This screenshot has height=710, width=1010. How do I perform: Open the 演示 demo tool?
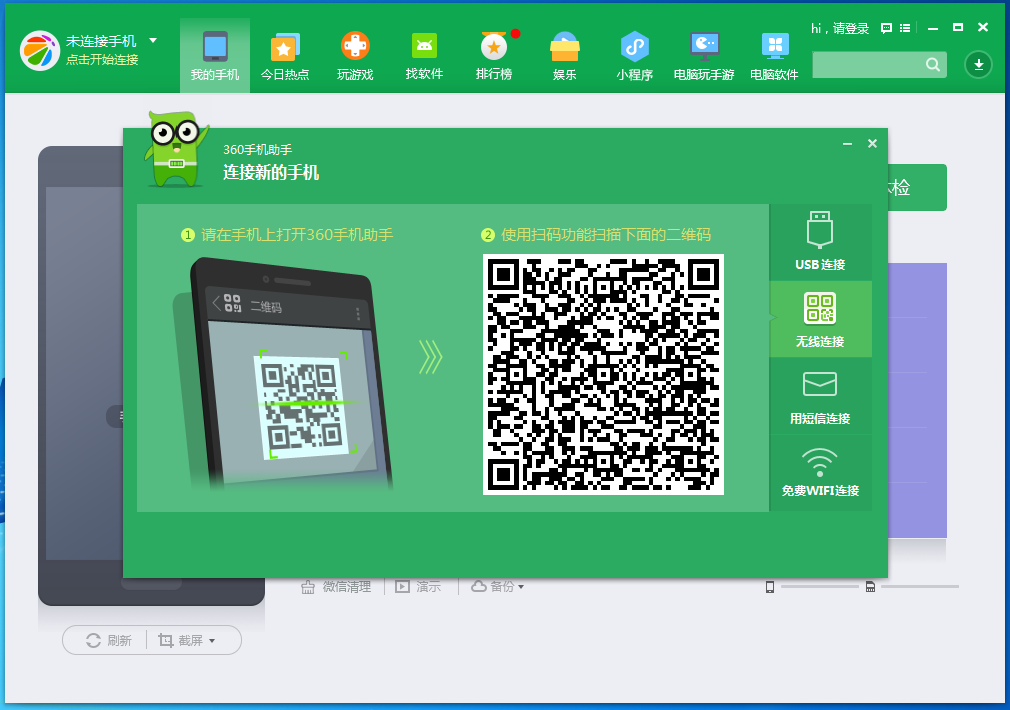pyautogui.click(x=418, y=587)
